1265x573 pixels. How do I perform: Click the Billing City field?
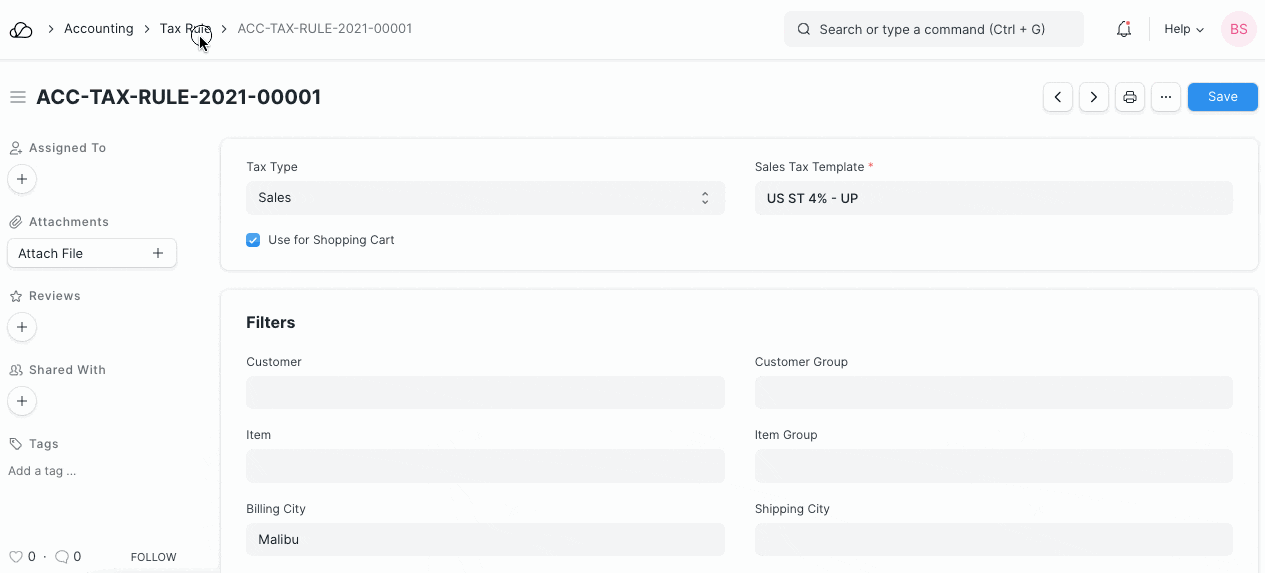[485, 540]
